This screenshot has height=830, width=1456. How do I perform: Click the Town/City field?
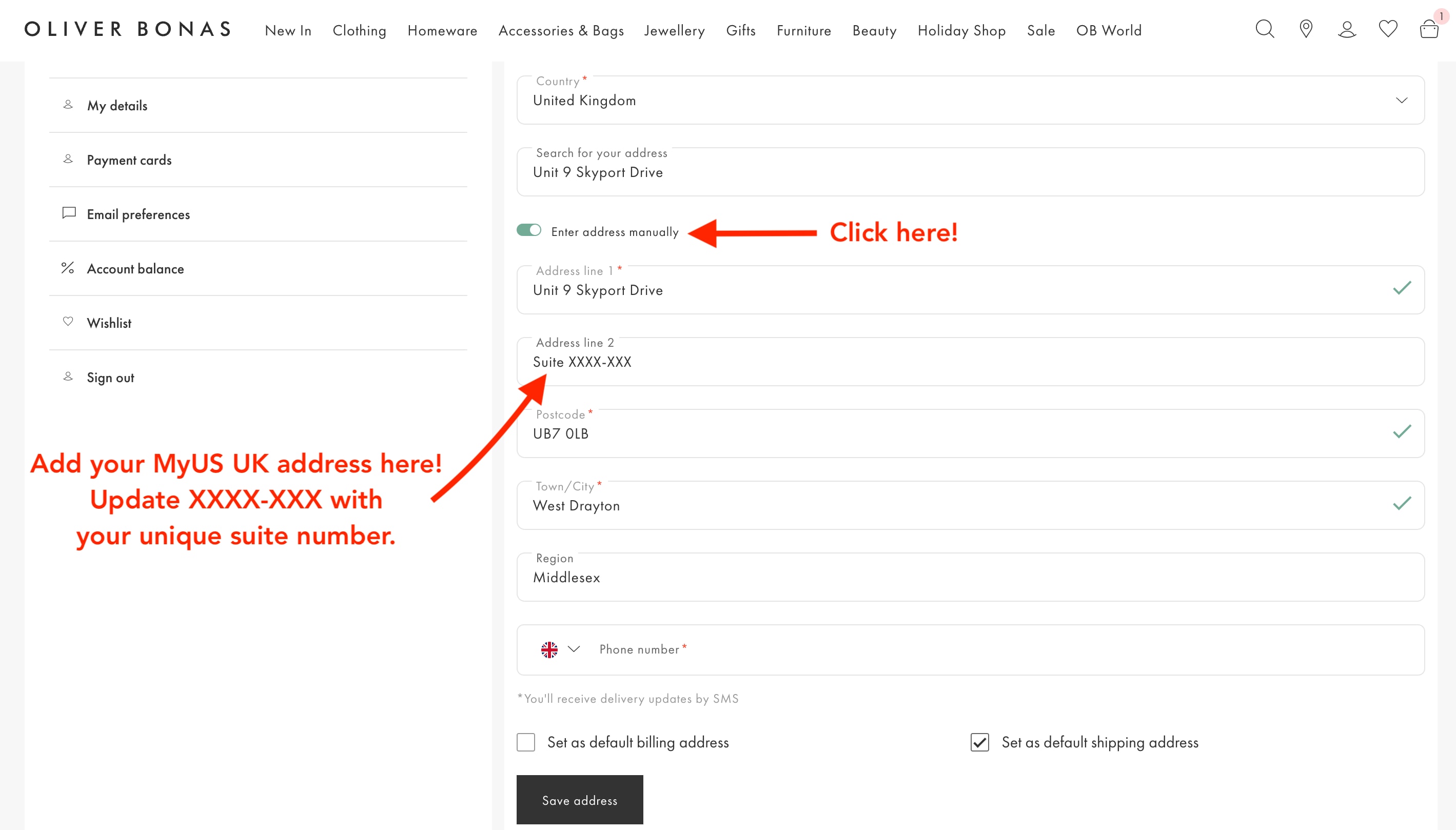click(970, 506)
